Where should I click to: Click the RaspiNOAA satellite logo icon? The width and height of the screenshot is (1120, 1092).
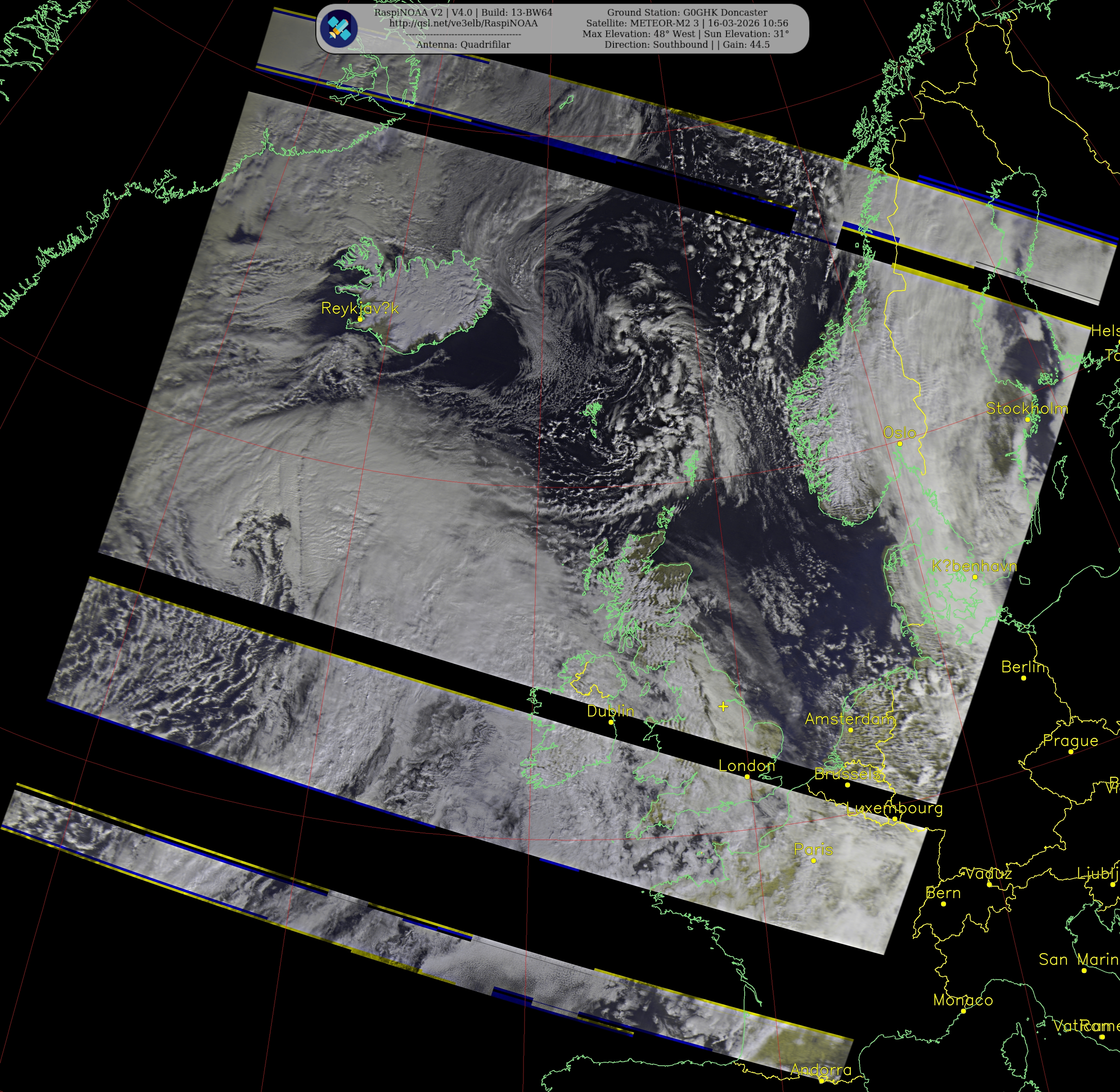coord(339,29)
